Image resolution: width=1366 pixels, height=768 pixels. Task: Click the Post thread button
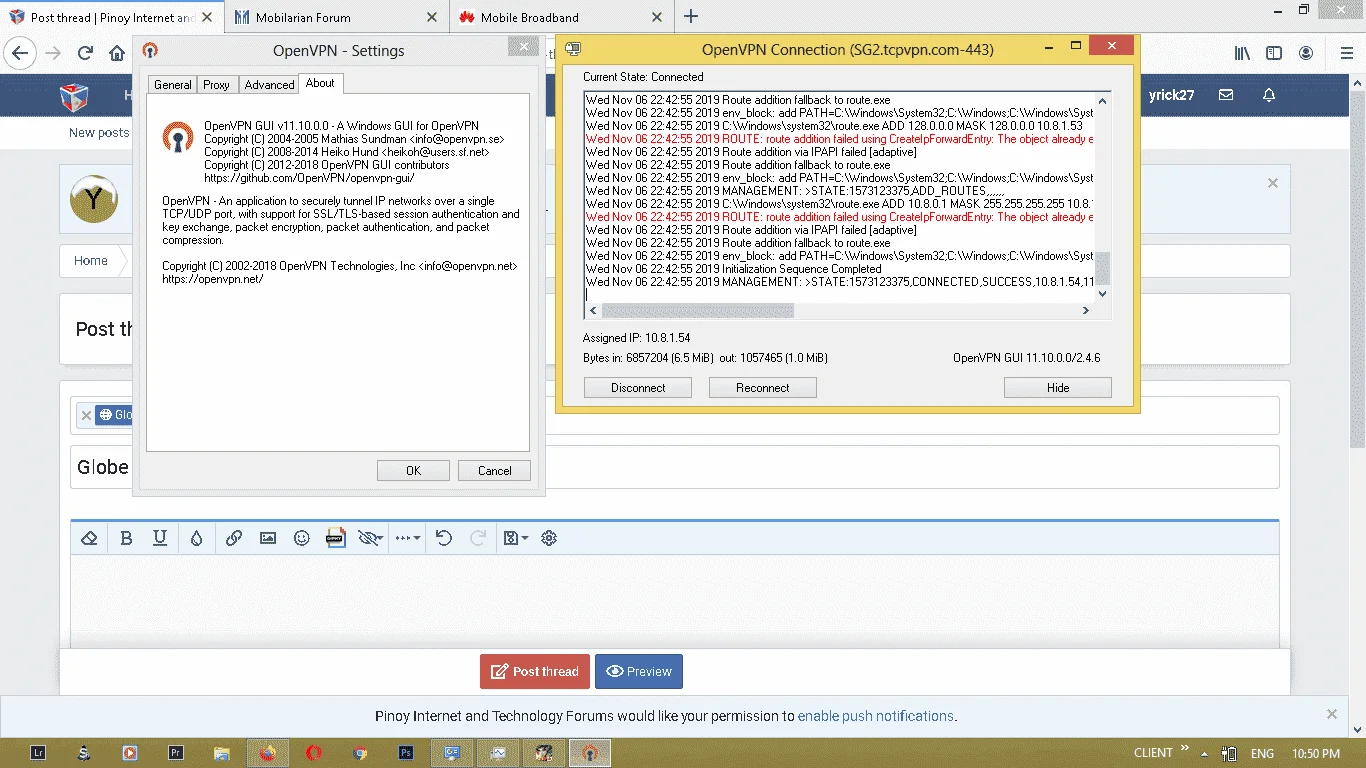click(535, 672)
